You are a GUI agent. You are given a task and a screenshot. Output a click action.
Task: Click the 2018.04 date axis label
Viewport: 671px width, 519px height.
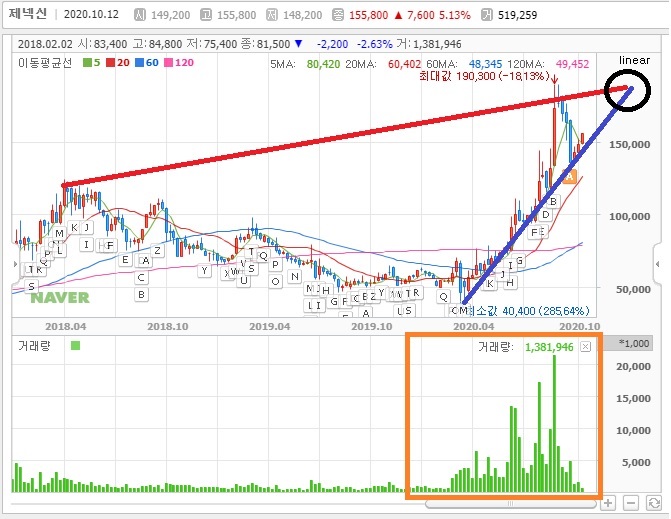pos(65,327)
